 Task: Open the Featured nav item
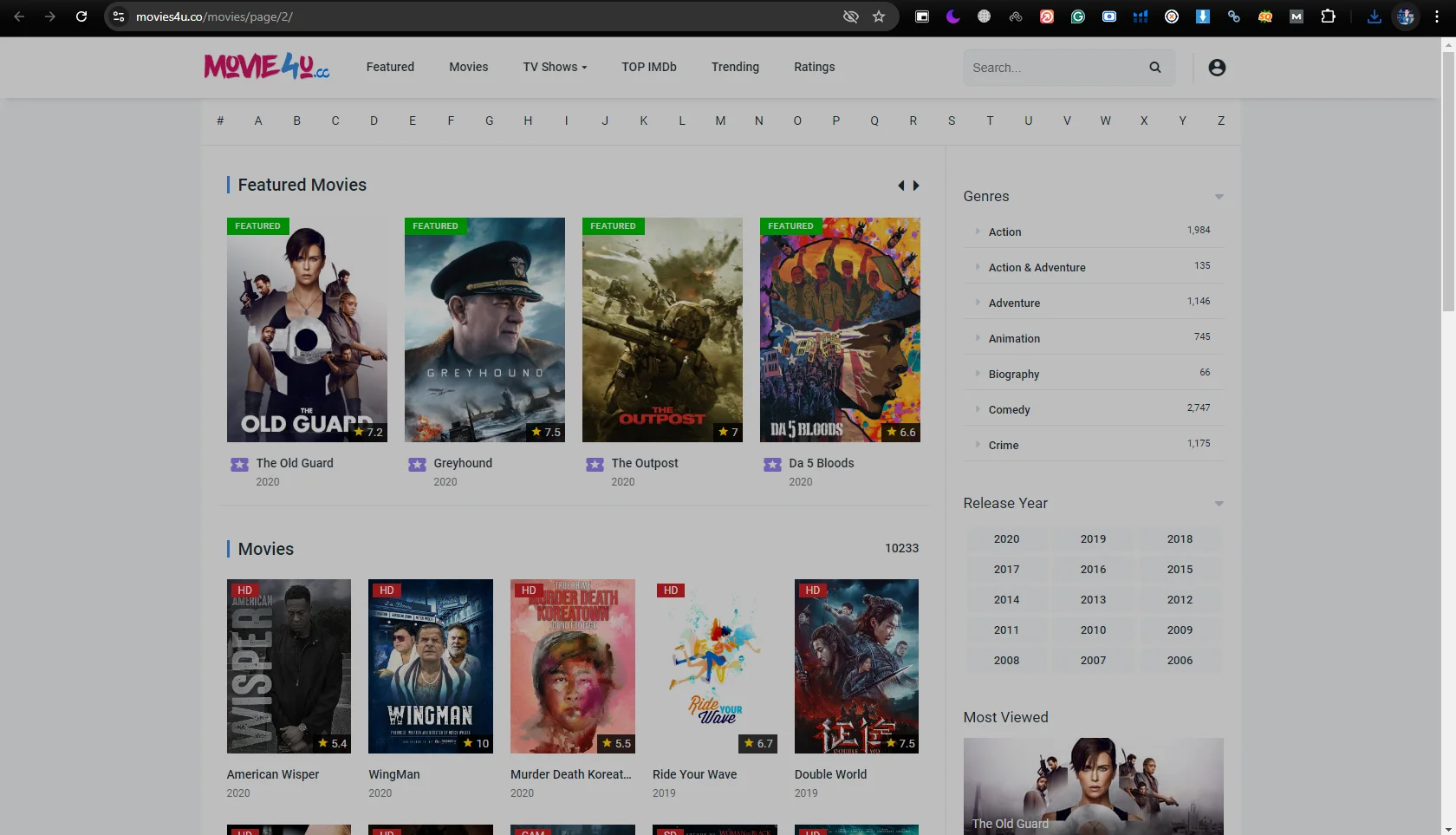coord(390,67)
